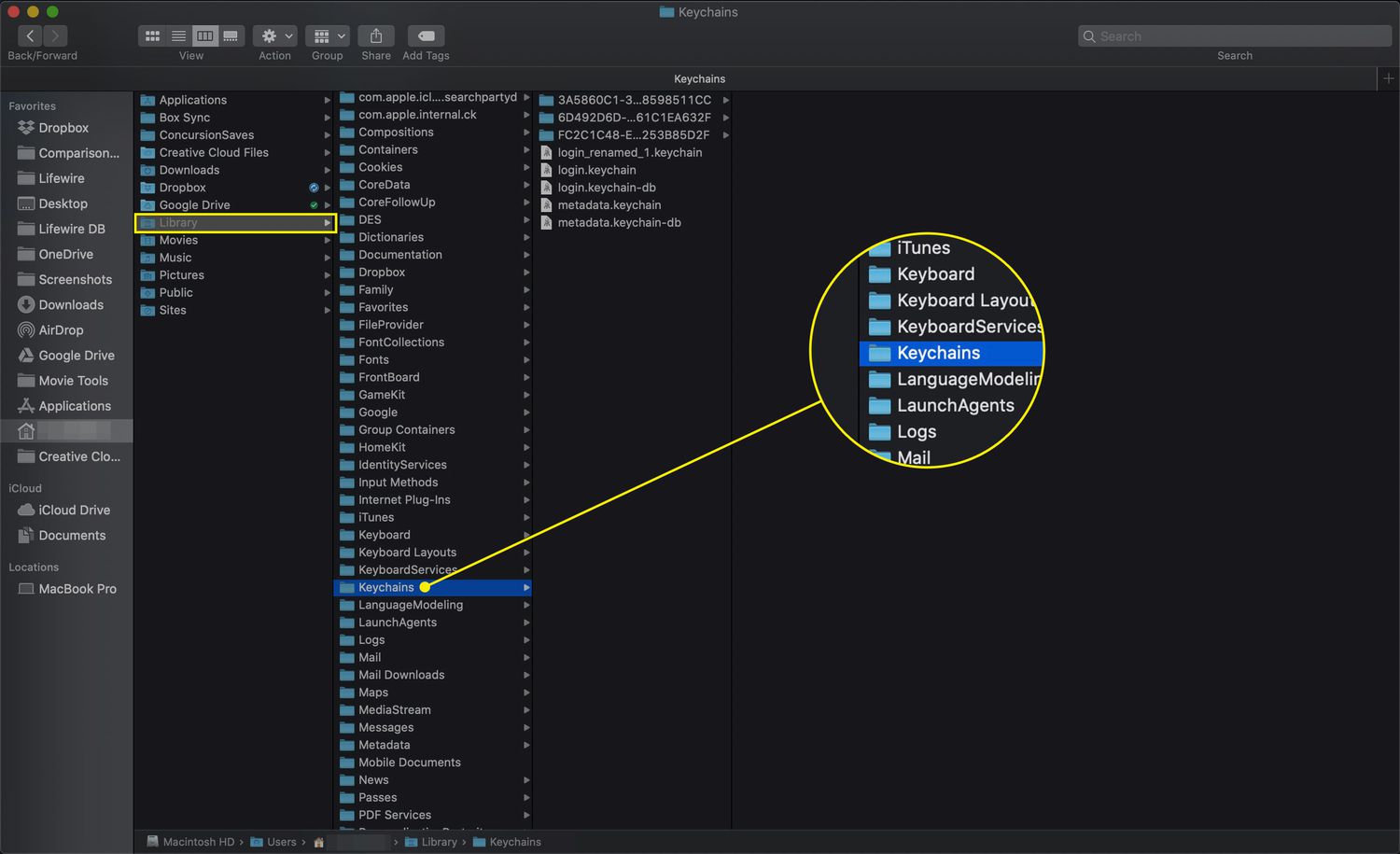Select the Sites folder
The width and height of the screenshot is (1400, 854).
click(234, 310)
